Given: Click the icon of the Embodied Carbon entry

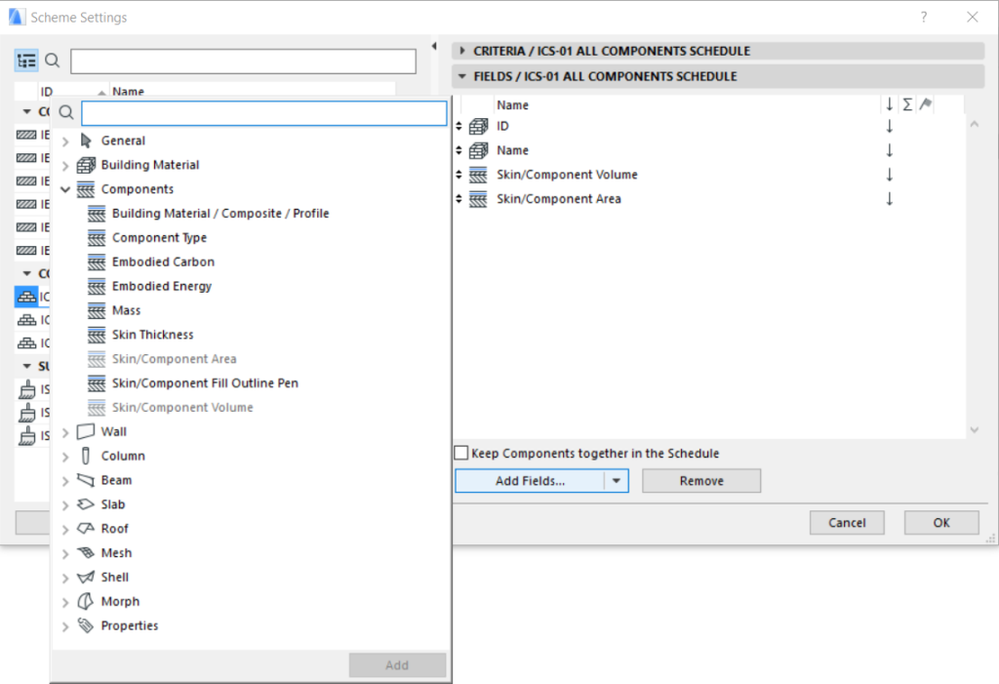Looking at the screenshot, I should pos(97,262).
